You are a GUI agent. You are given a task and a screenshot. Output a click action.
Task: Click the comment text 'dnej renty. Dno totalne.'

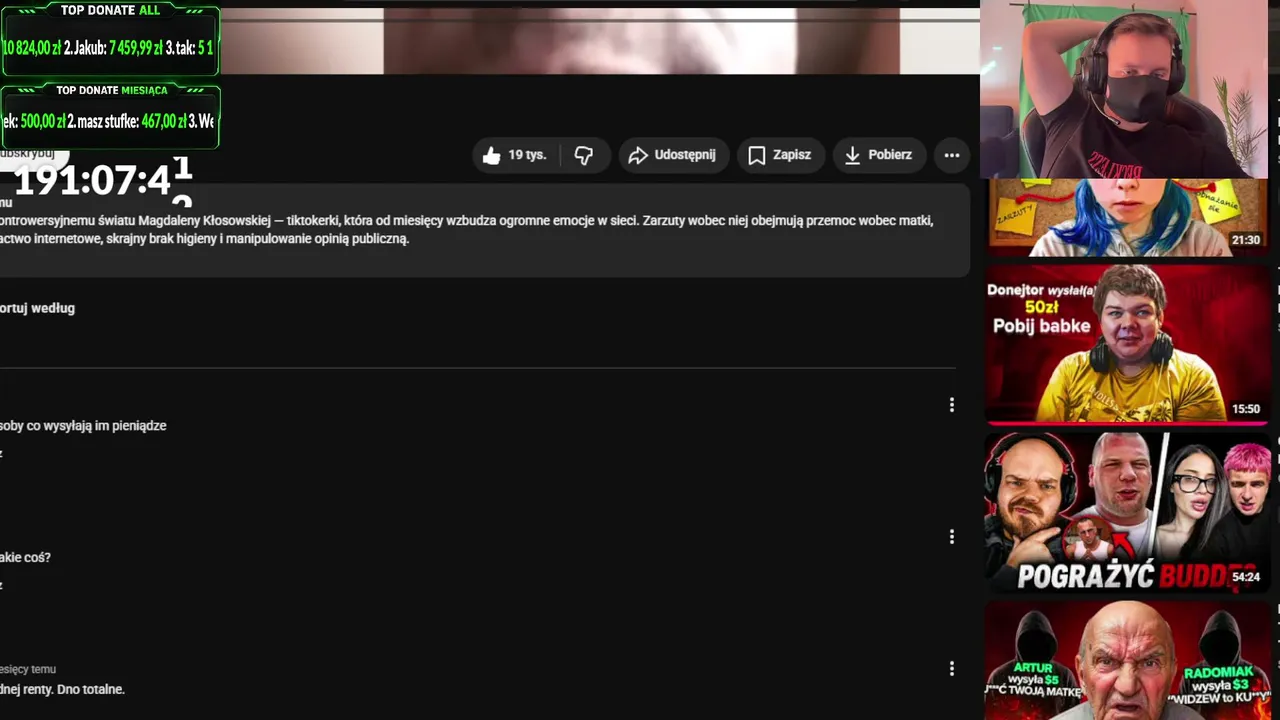click(x=62, y=689)
